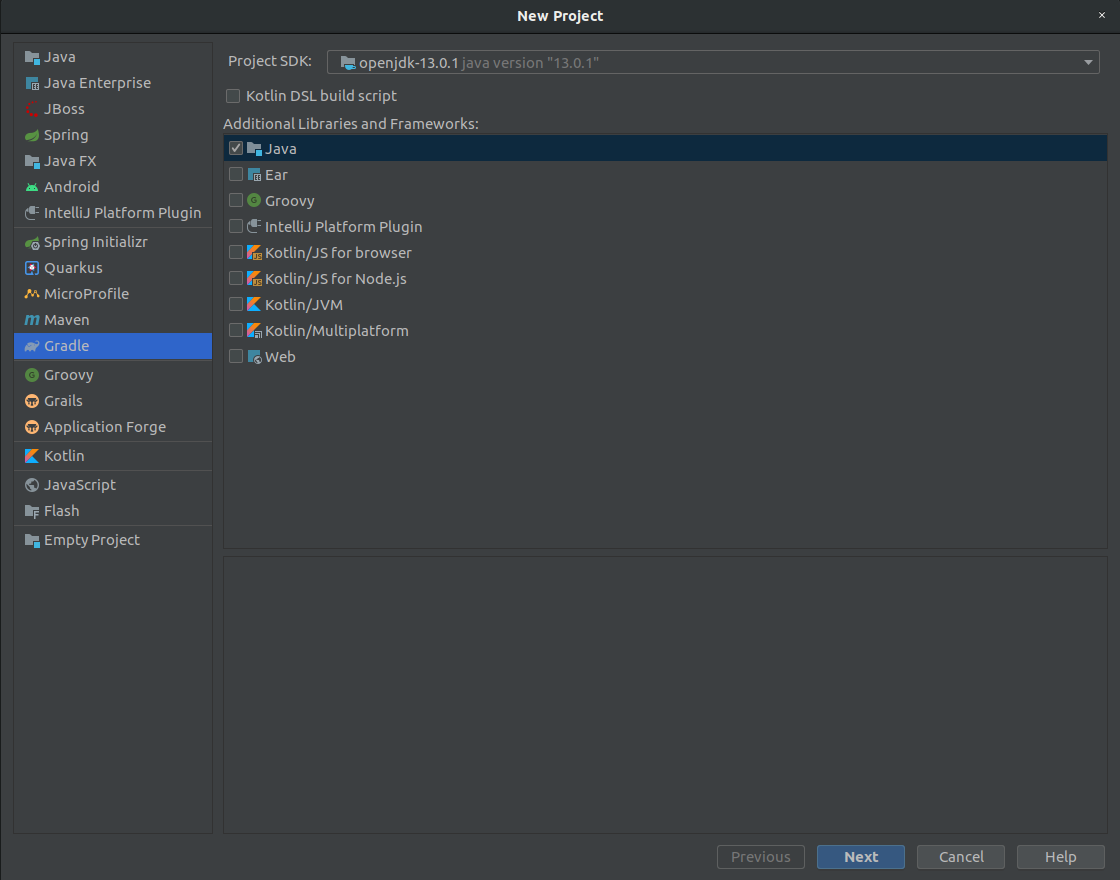Select the Java row in frameworks list
Image resolution: width=1120 pixels, height=880 pixels.
pos(665,149)
